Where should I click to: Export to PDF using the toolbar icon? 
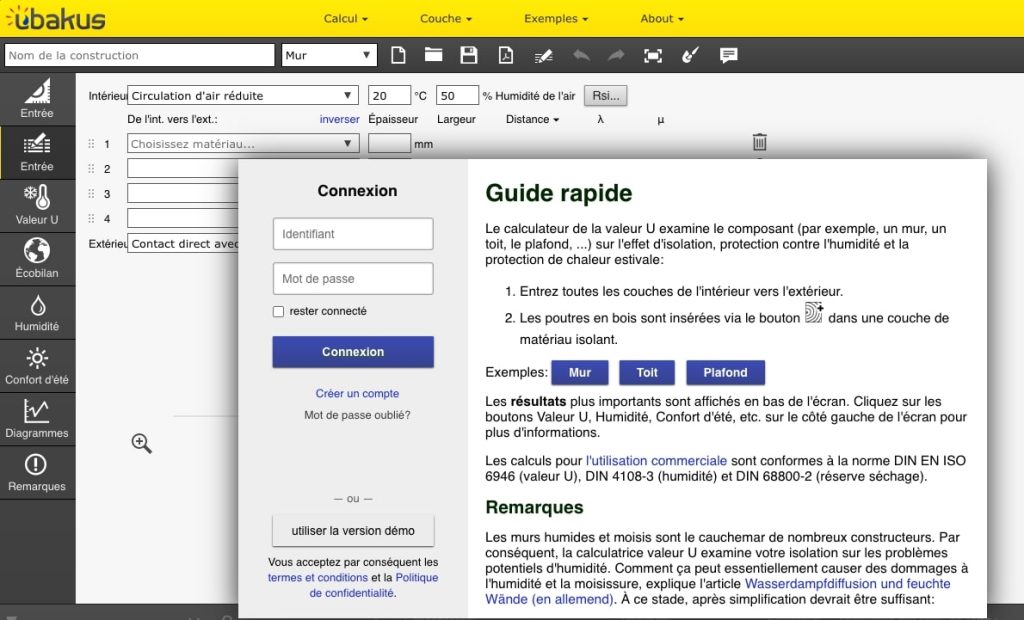[x=506, y=55]
